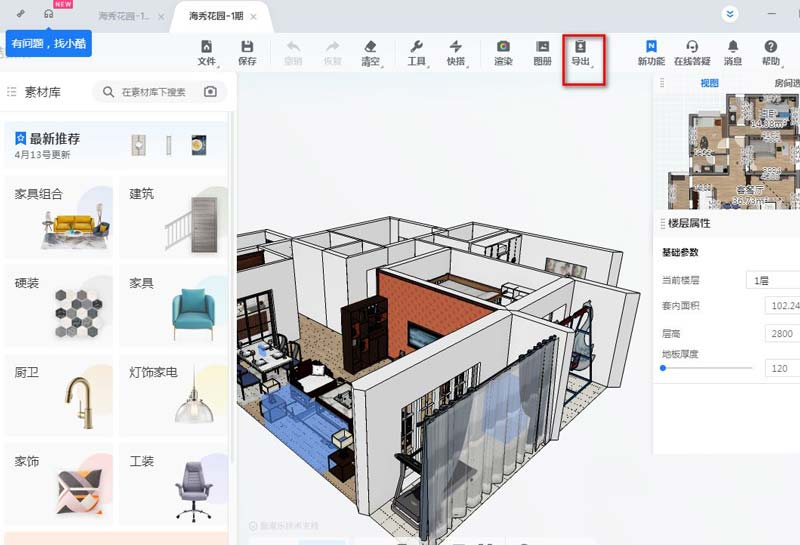Click the 素材库 panel title
Image resolution: width=800 pixels, height=545 pixels.
(42, 92)
